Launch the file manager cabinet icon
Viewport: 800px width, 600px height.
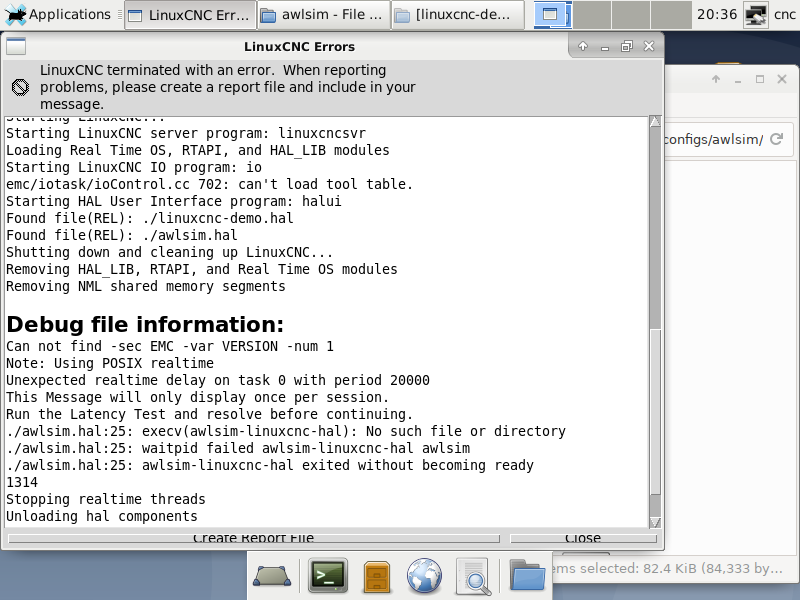pyautogui.click(x=376, y=576)
